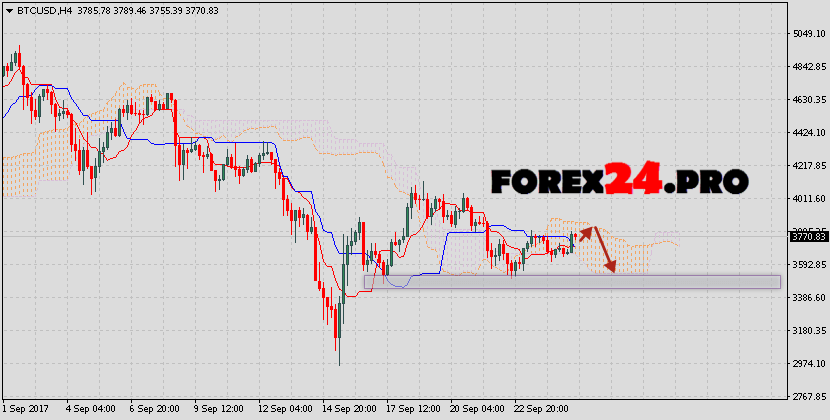Click the 14 Sep 20:00 time label
The height and width of the screenshot is (420, 830).
347,410
